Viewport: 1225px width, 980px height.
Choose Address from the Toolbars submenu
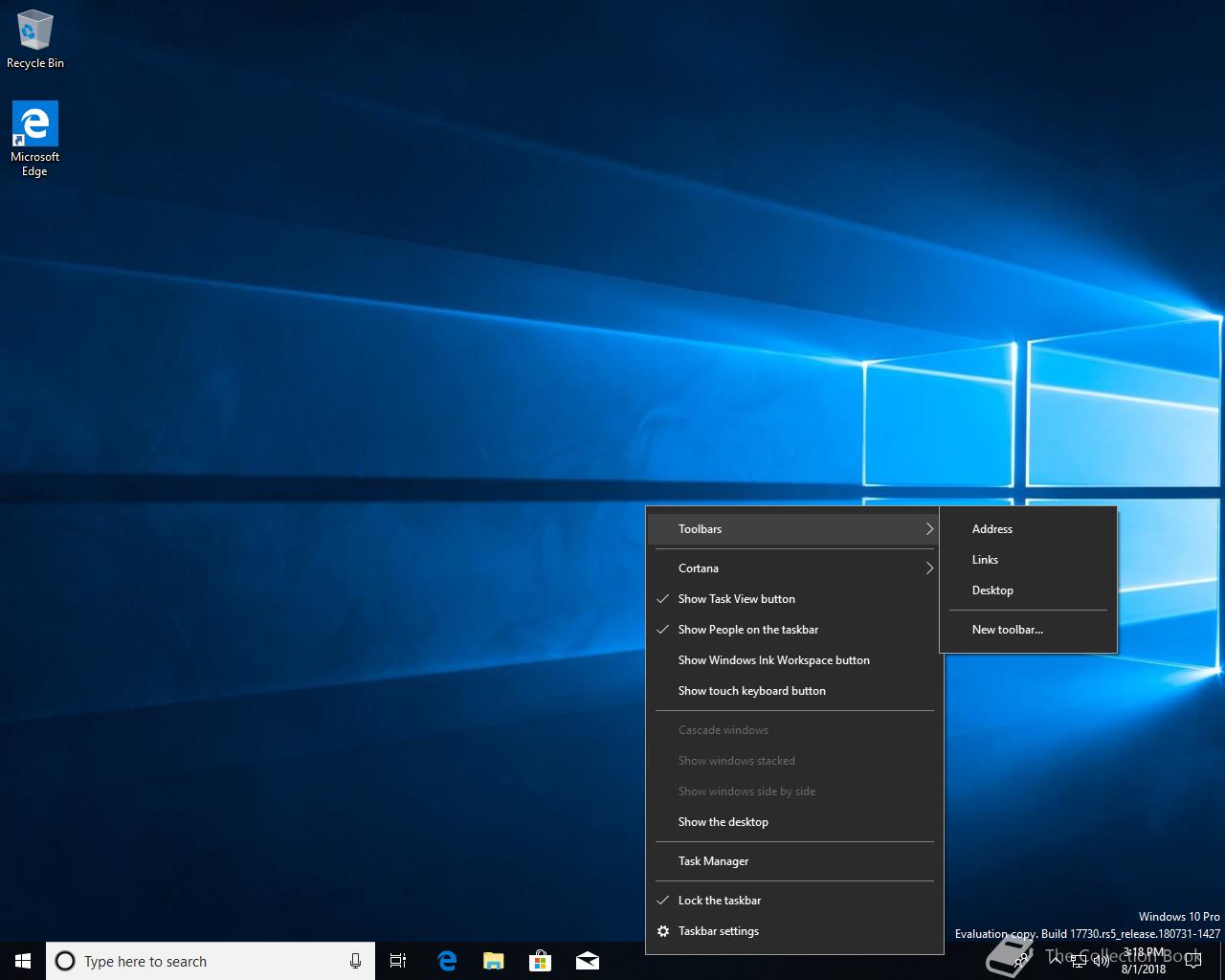click(x=992, y=529)
